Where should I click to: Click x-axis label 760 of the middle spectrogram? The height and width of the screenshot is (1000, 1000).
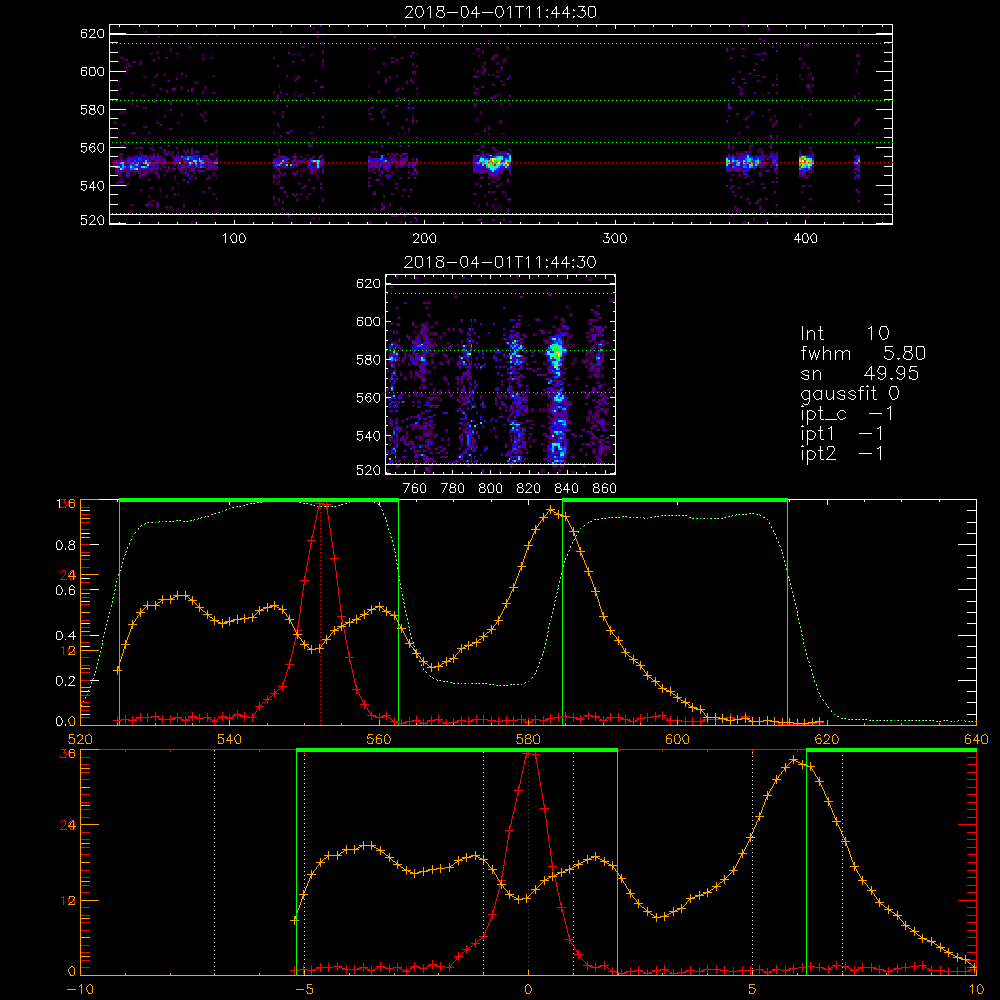(x=415, y=489)
